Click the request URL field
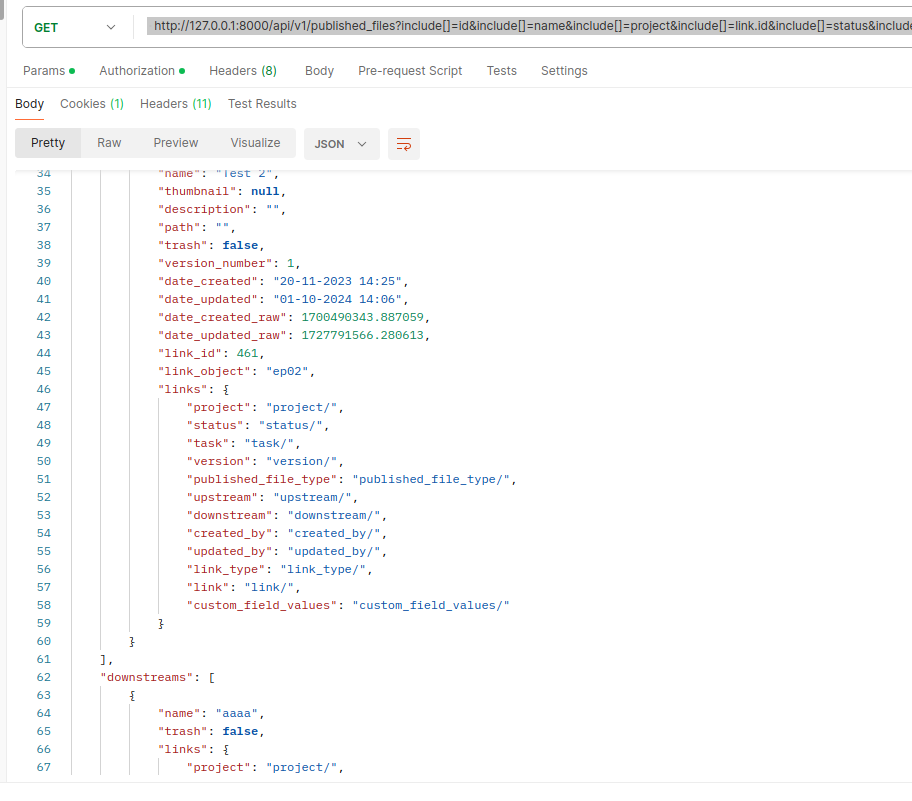The height and width of the screenshot is (801, 912). [x=528, y=27]
